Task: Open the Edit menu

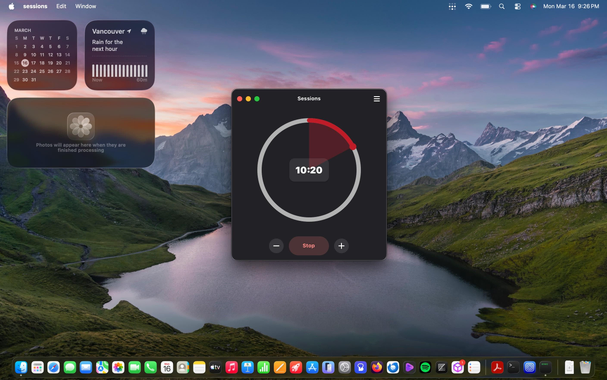Action: (61, 6)
